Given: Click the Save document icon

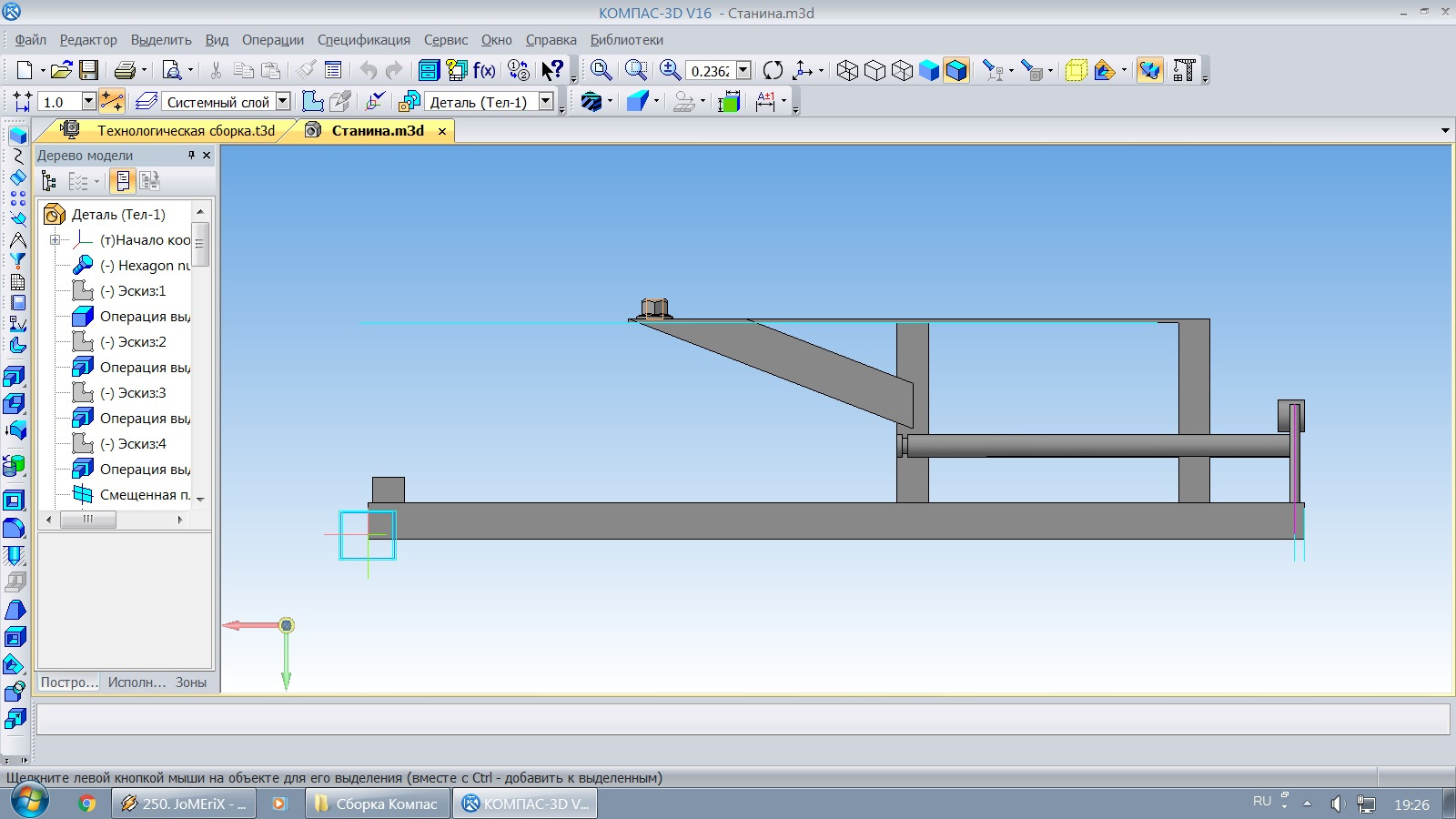Looking at the screenshot, I should point(88,70).
